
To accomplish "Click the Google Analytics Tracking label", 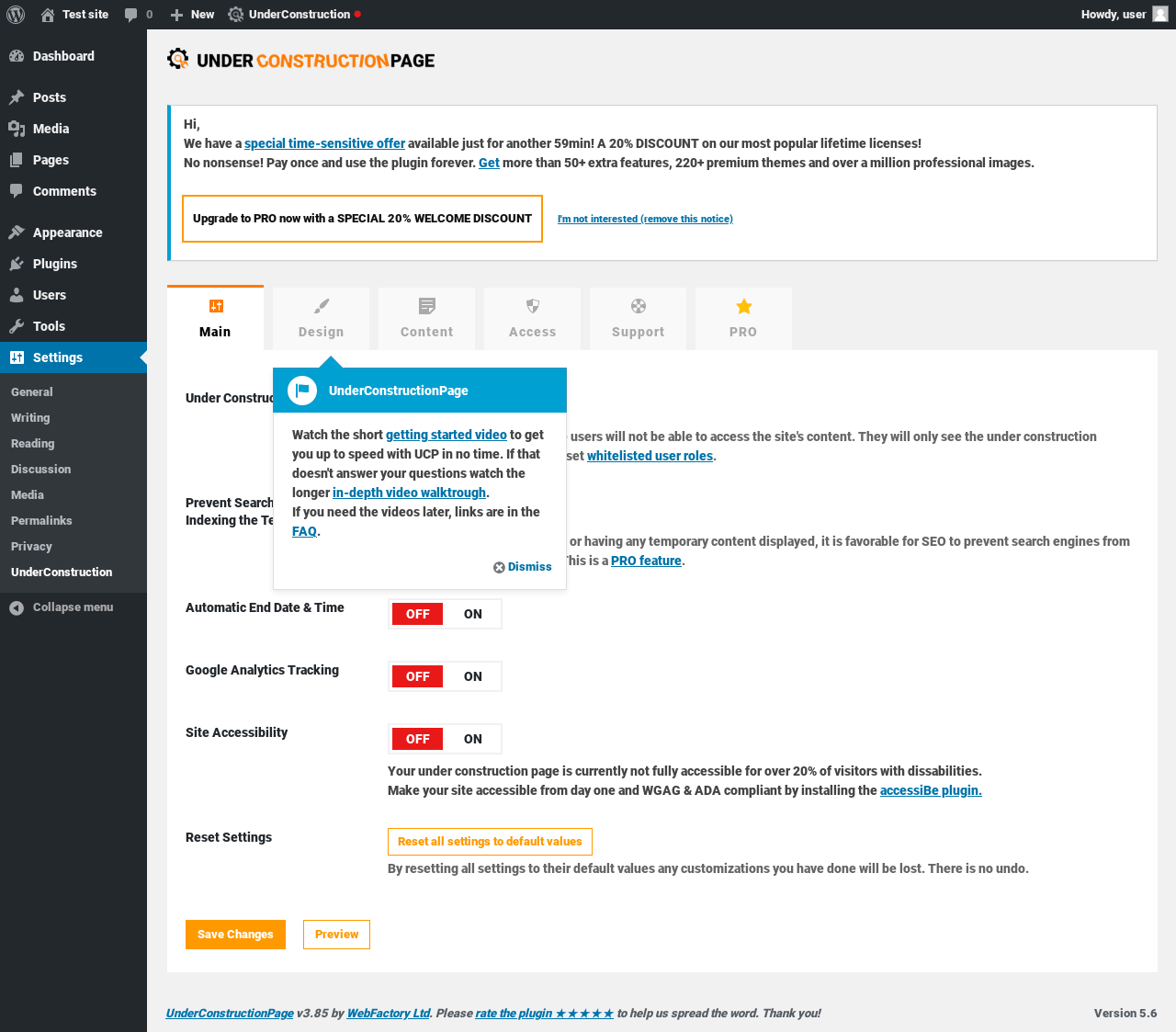I will 262,670.
